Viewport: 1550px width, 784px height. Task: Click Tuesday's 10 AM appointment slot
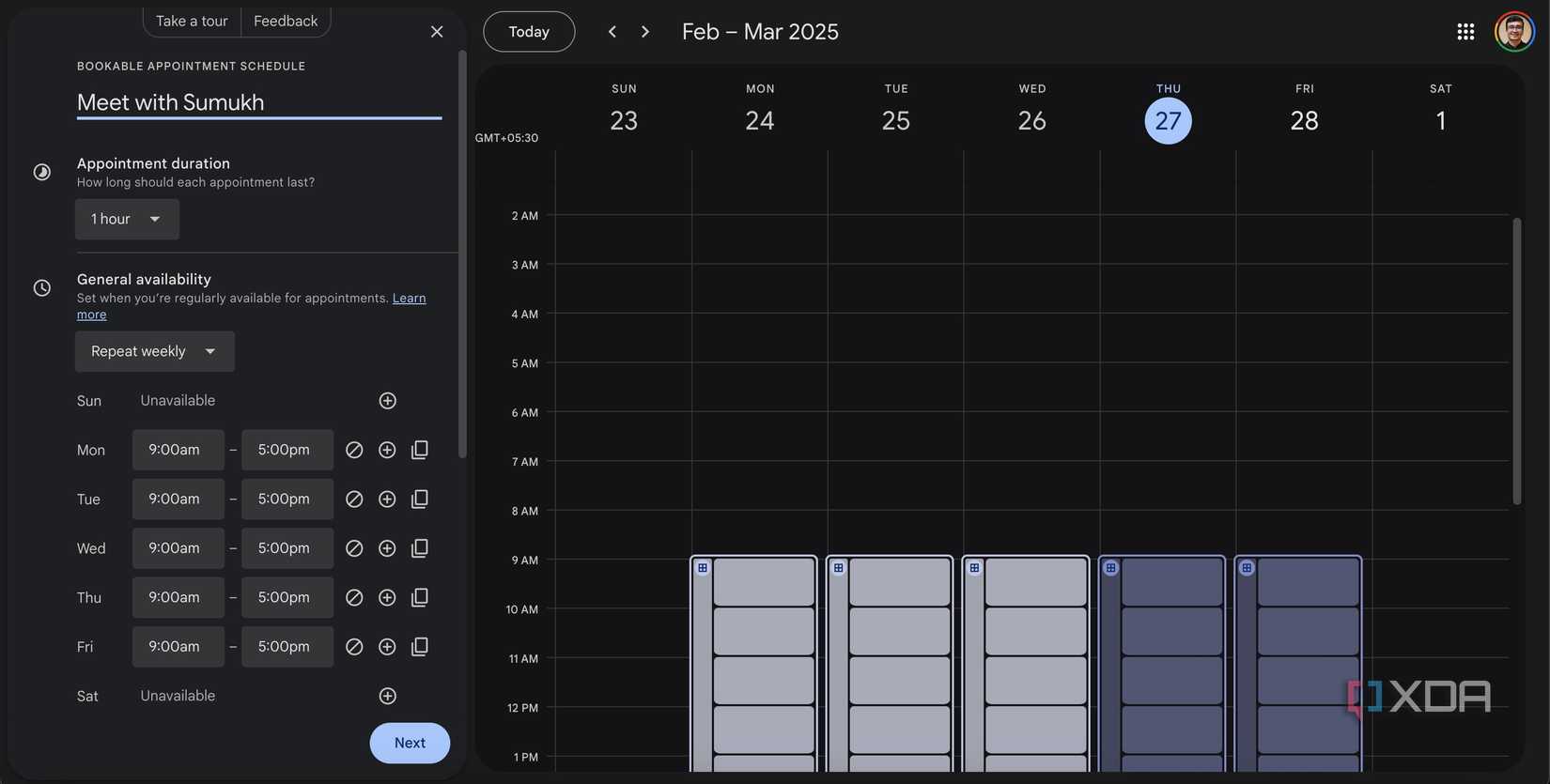(x=900, y=632)
